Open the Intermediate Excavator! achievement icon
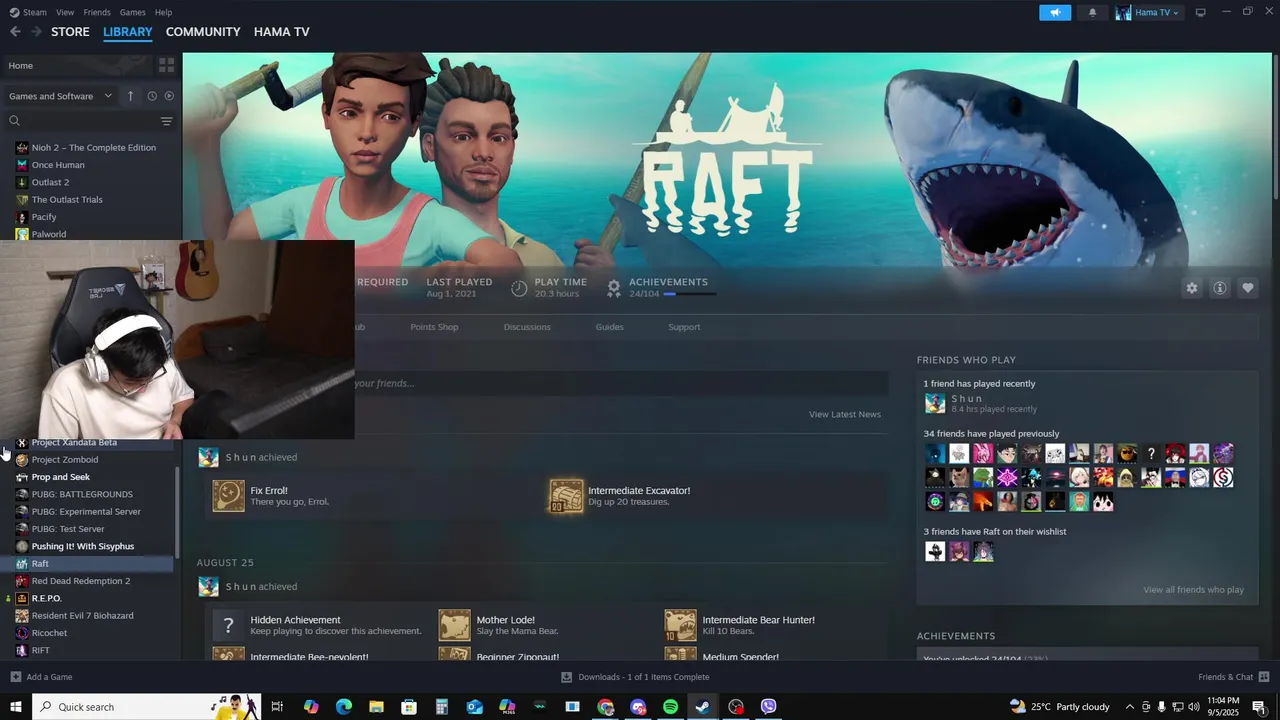The image size is (1280, 720). point(566,495)
